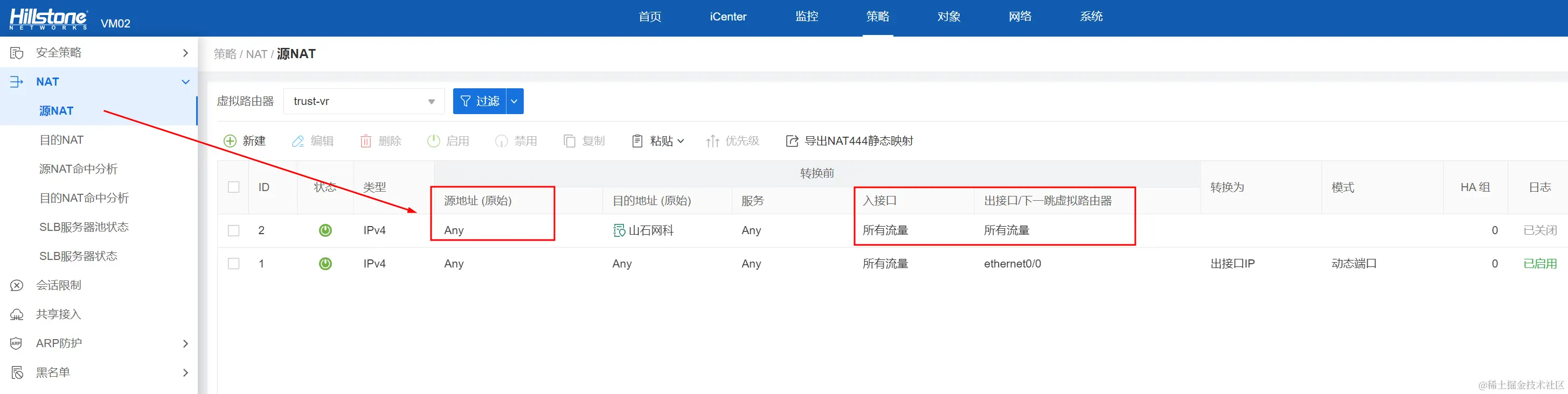Click the 会话限制 sidebar icon
The height and width of the screenshot is (394, 1568).
(17, 285)
